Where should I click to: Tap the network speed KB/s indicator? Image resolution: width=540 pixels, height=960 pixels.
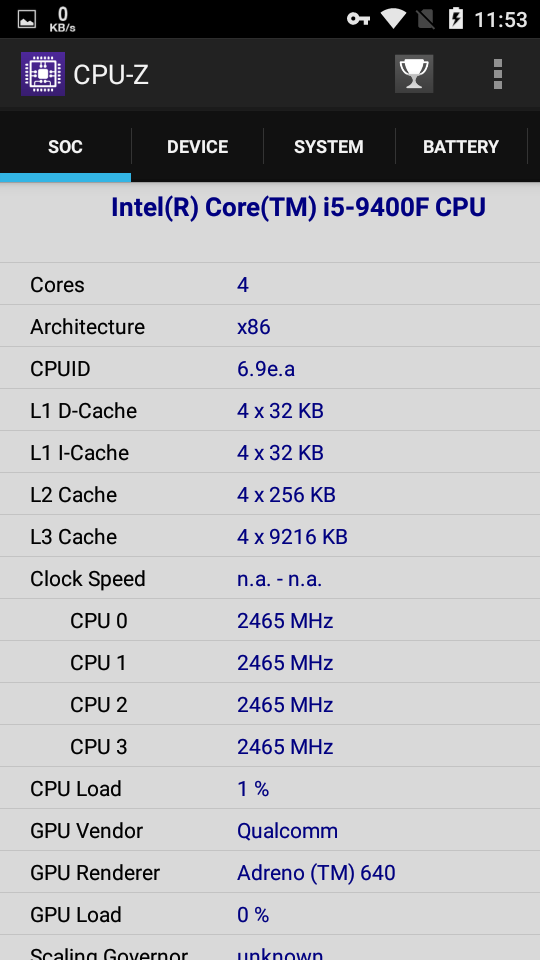62,20
